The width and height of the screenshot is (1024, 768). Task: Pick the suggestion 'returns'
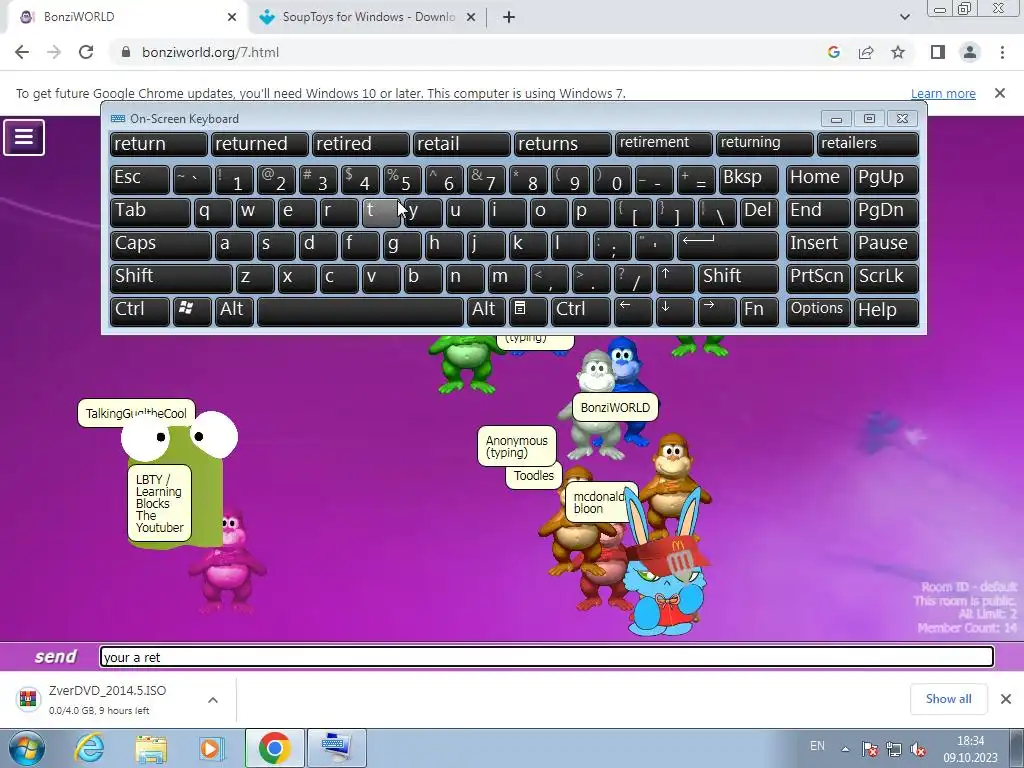563,144
